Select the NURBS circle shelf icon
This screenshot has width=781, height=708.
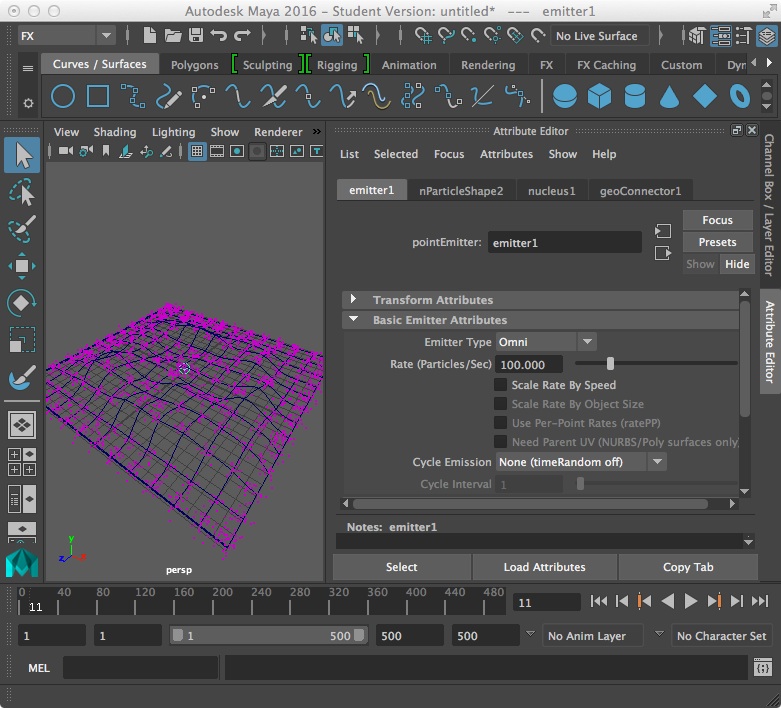click(x=63, y=97)
